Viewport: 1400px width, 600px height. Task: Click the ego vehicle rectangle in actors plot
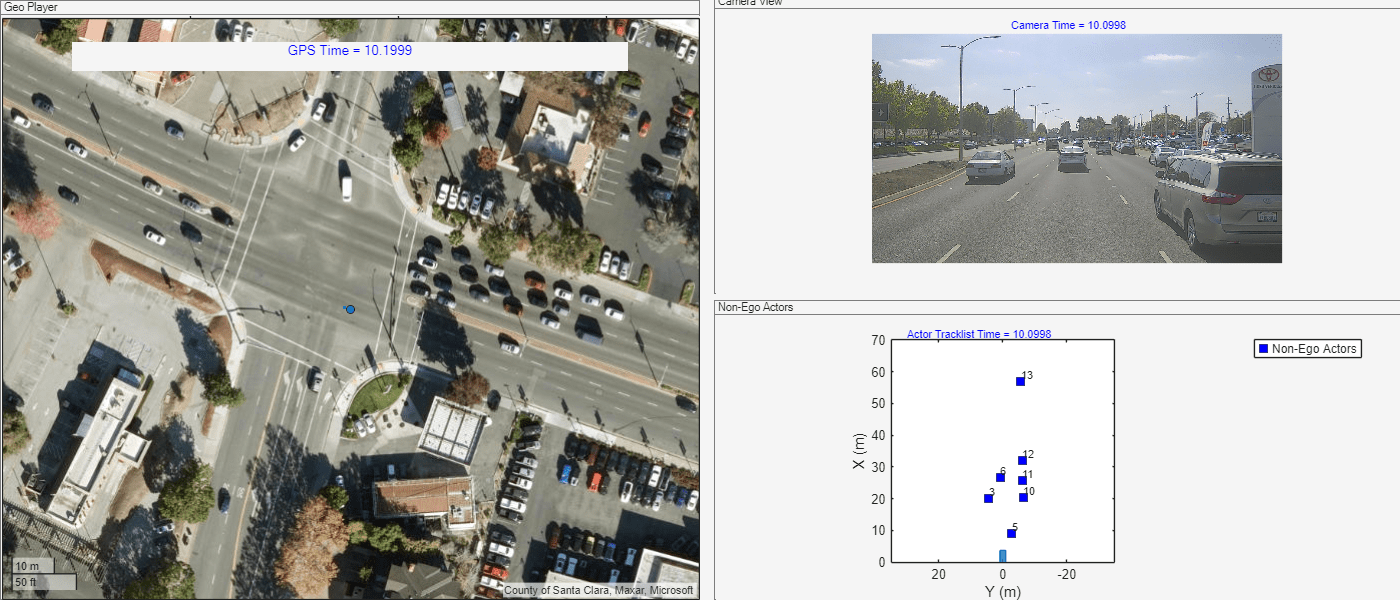pos(1002,555)
